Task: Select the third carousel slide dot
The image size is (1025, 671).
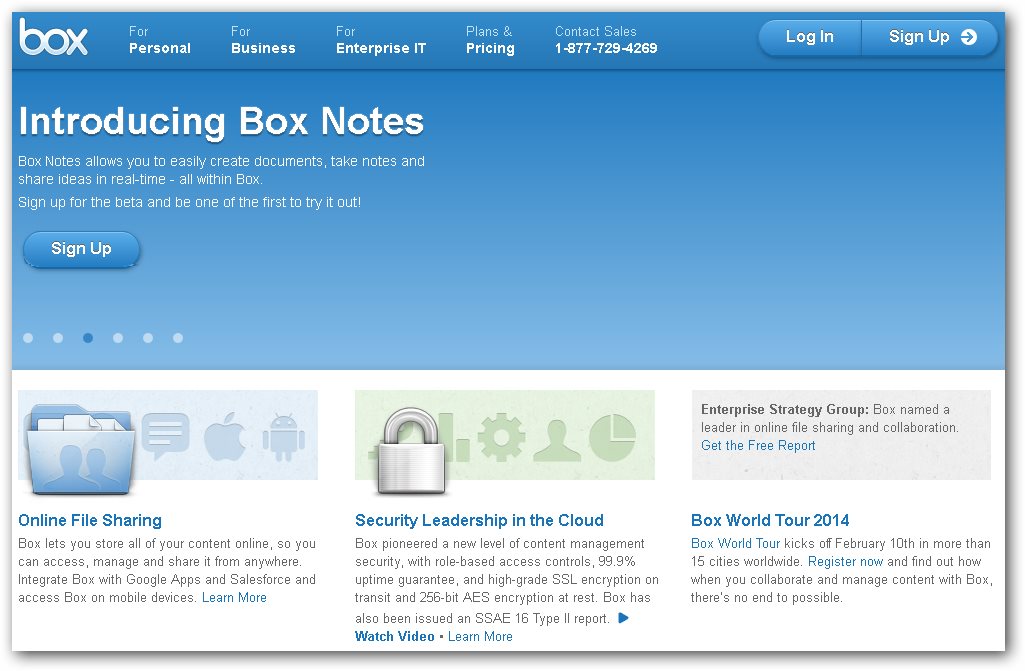Action: tap(88, 338)
